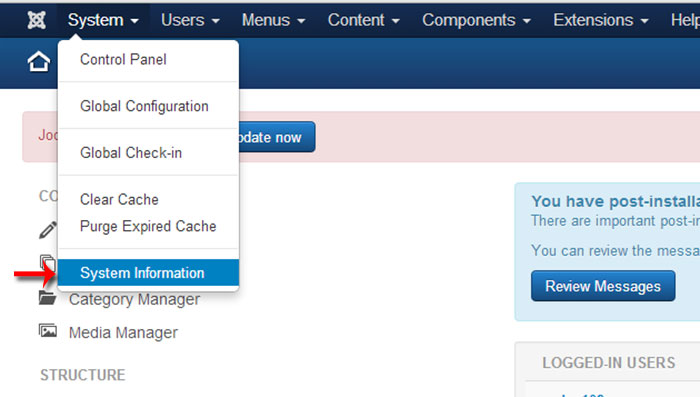Click the pencil icon in the sidebar
Screen dimensions: 700x397
coord(48,230)
